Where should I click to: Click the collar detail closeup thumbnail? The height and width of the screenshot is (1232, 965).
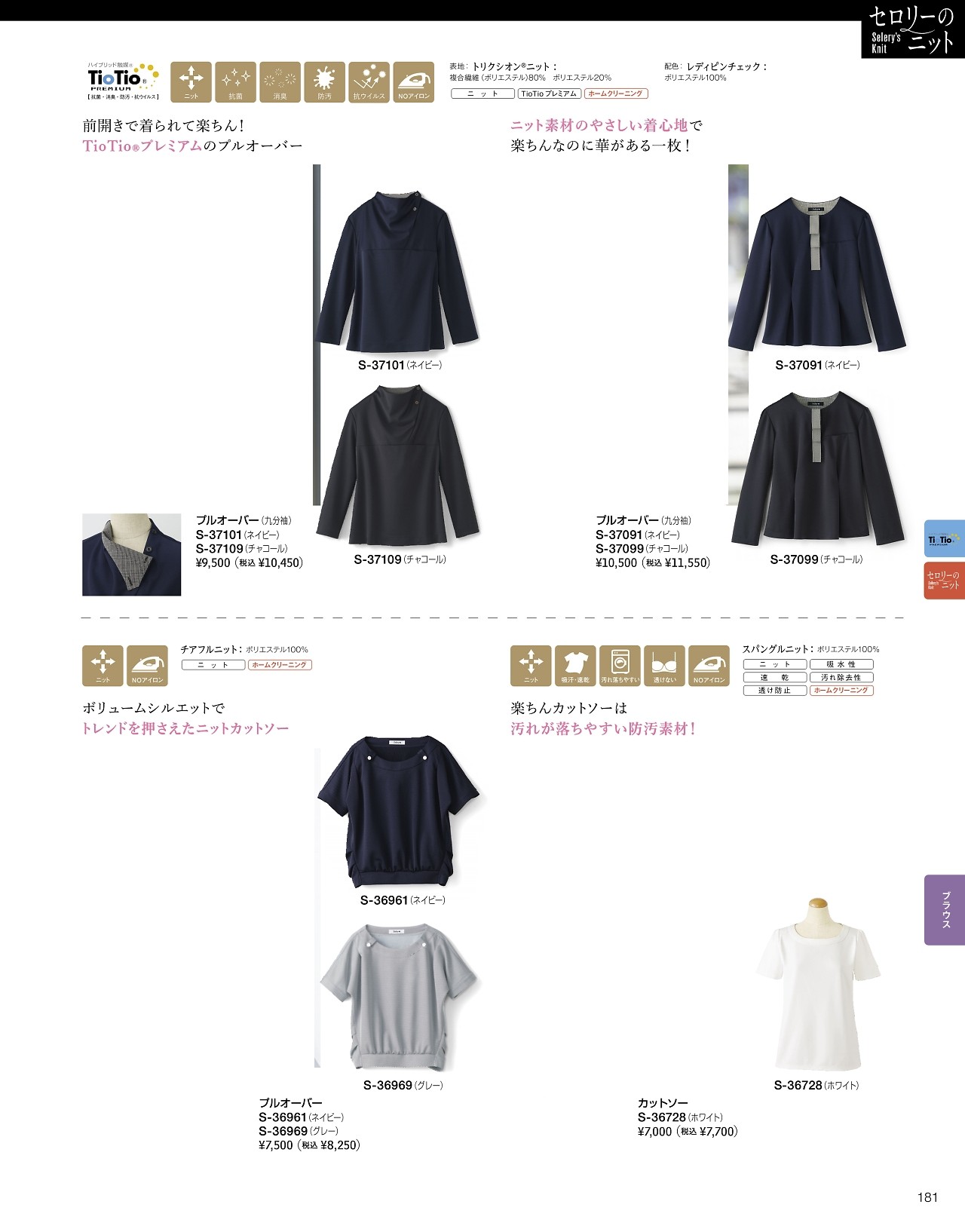(131, 555)
